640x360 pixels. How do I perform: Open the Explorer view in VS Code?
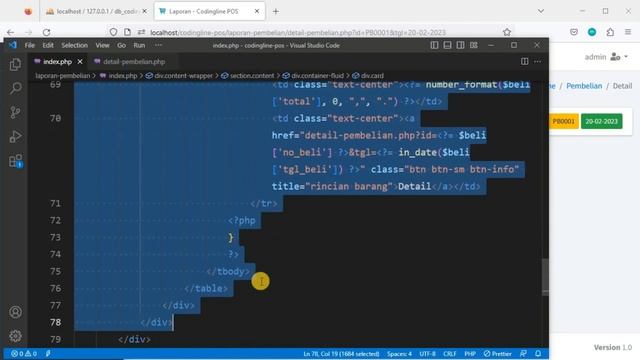point(15,64)
